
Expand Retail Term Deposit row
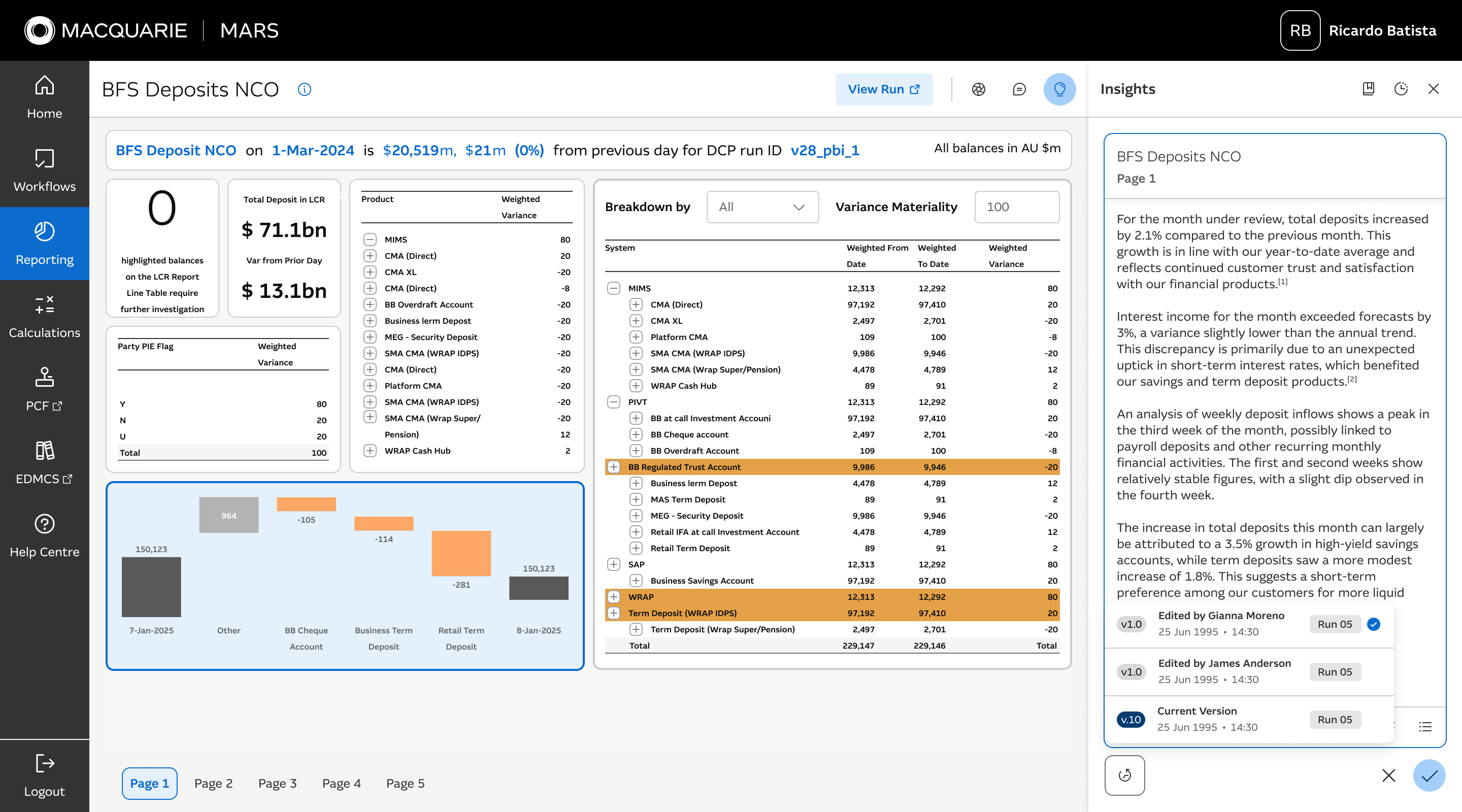636,548
